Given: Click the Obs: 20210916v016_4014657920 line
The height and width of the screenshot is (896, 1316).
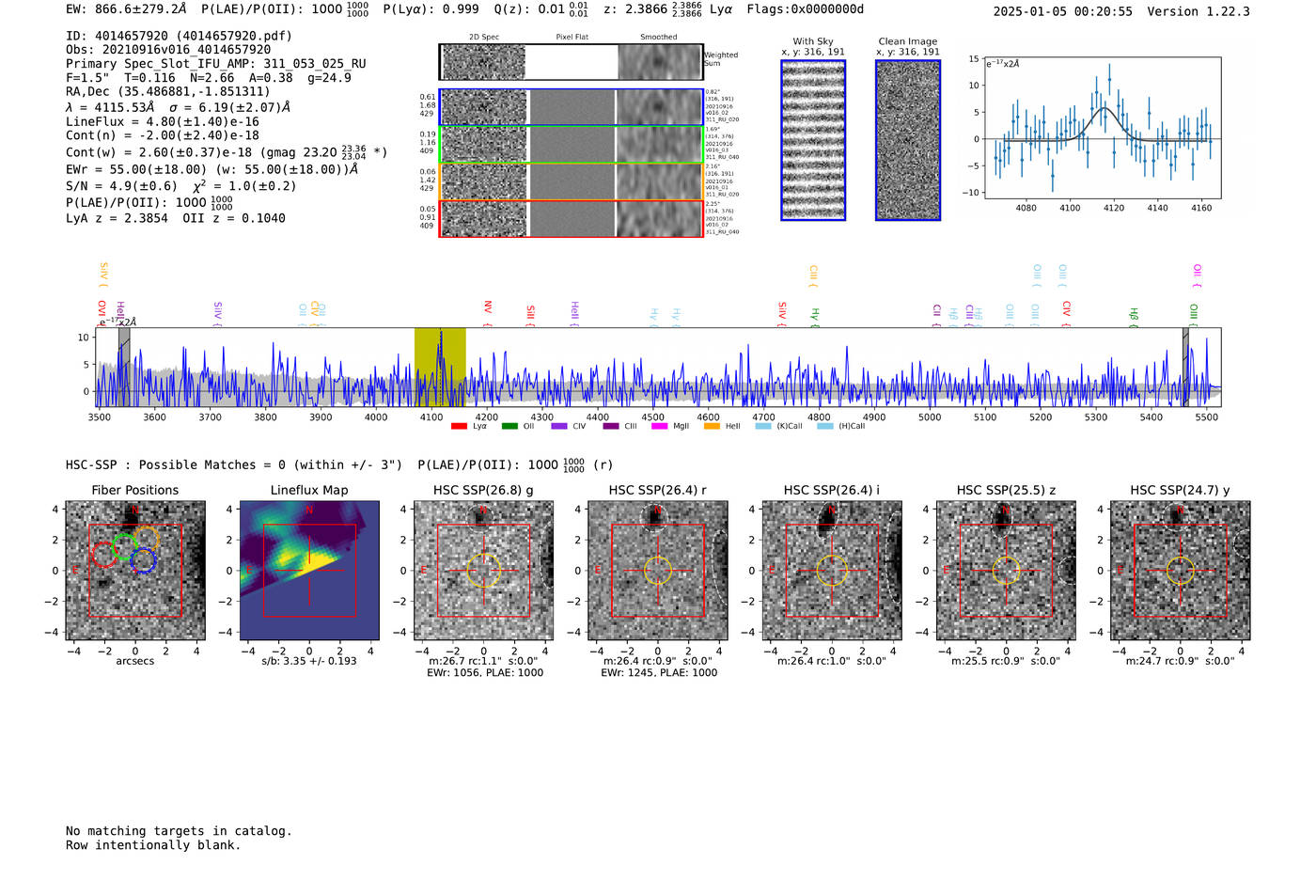Looking at the screenshot, I should (168, 50).
